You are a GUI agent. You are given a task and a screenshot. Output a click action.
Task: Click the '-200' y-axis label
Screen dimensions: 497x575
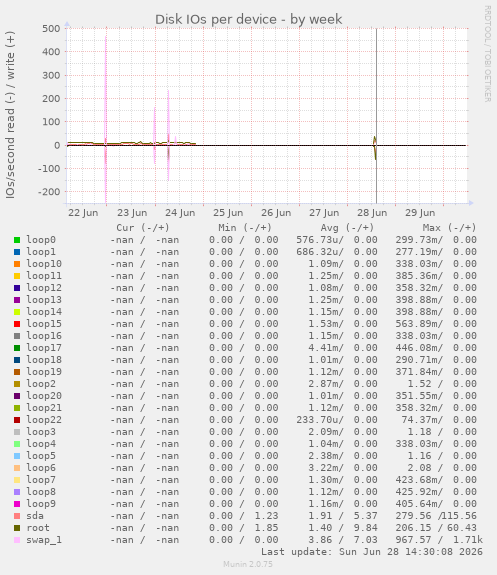[49, 192]
